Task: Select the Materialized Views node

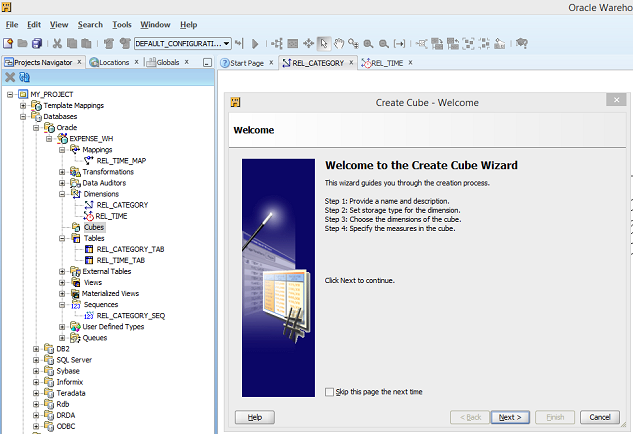Action: pyautogui.click(x=110, y=294)
